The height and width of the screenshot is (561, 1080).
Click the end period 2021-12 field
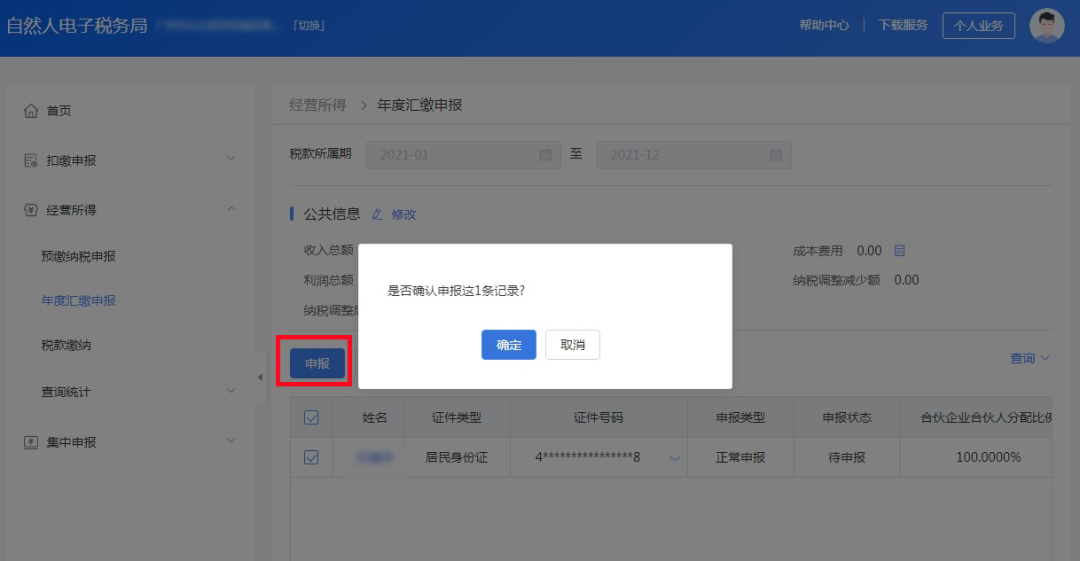694,155
